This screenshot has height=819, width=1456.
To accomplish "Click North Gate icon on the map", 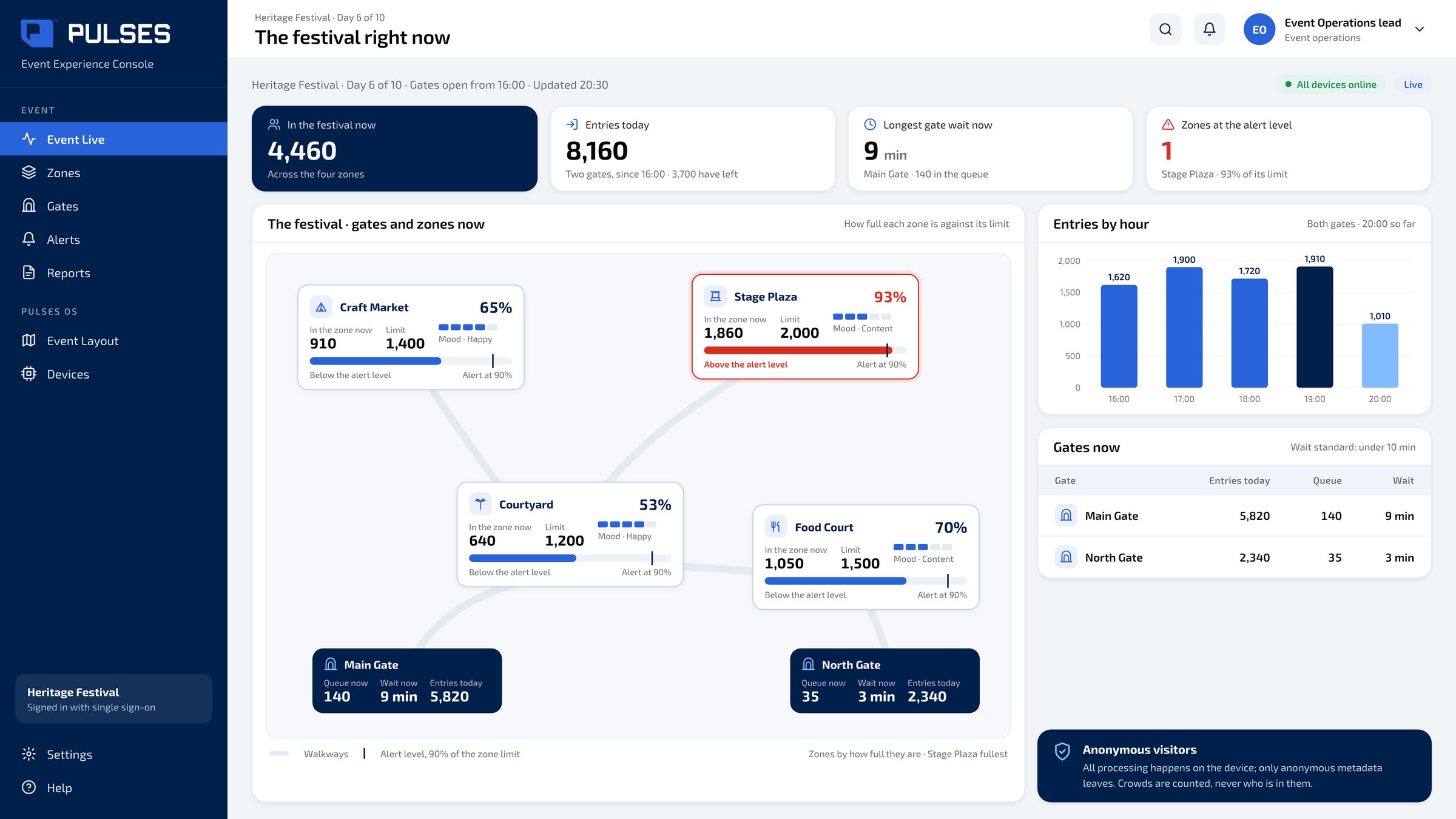I will click(x=808, y=664).
